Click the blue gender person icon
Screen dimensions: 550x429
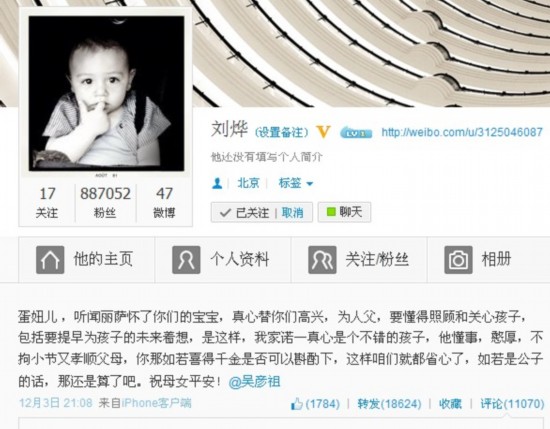coord(217,183)
